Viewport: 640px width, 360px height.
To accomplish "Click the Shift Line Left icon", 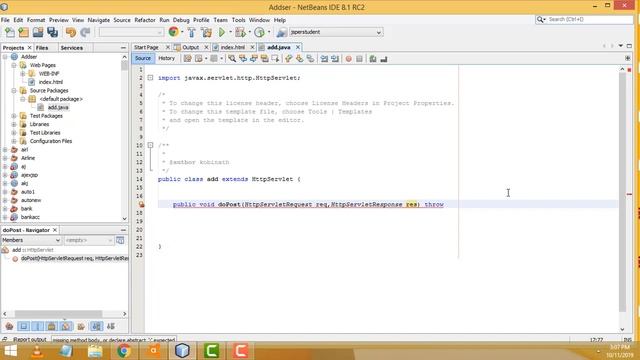I will click(x=324, y=59).
